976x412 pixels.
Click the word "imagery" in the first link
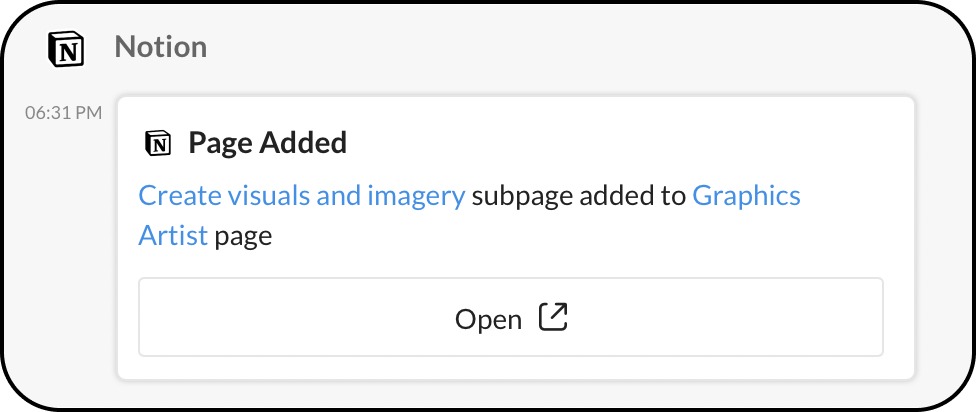coord(416,196)
